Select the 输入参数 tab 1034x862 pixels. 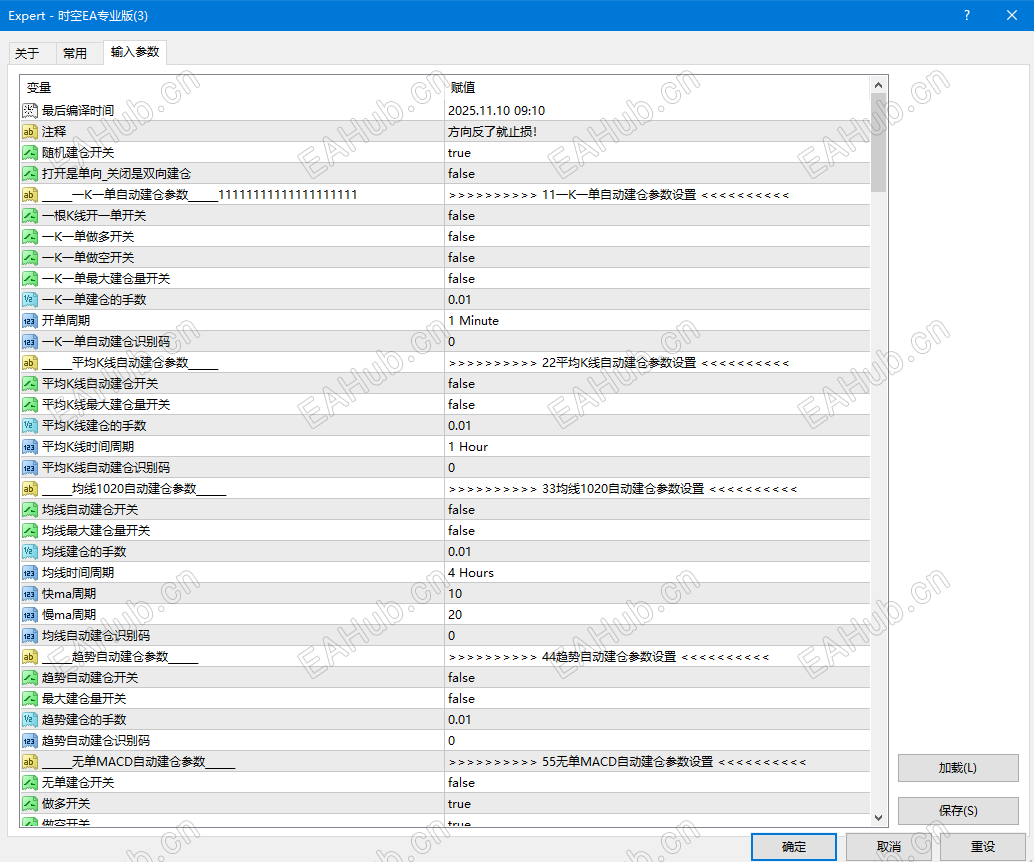pyautogui.click(x=135, y=52)
